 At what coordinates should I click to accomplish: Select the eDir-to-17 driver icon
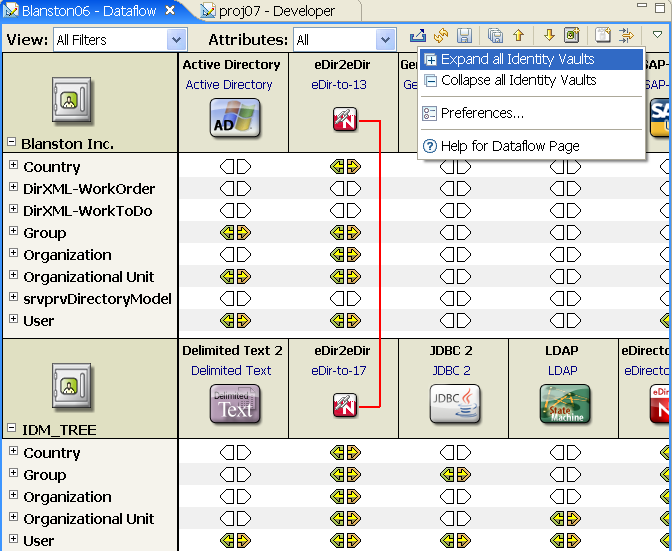tap(345, 405)
